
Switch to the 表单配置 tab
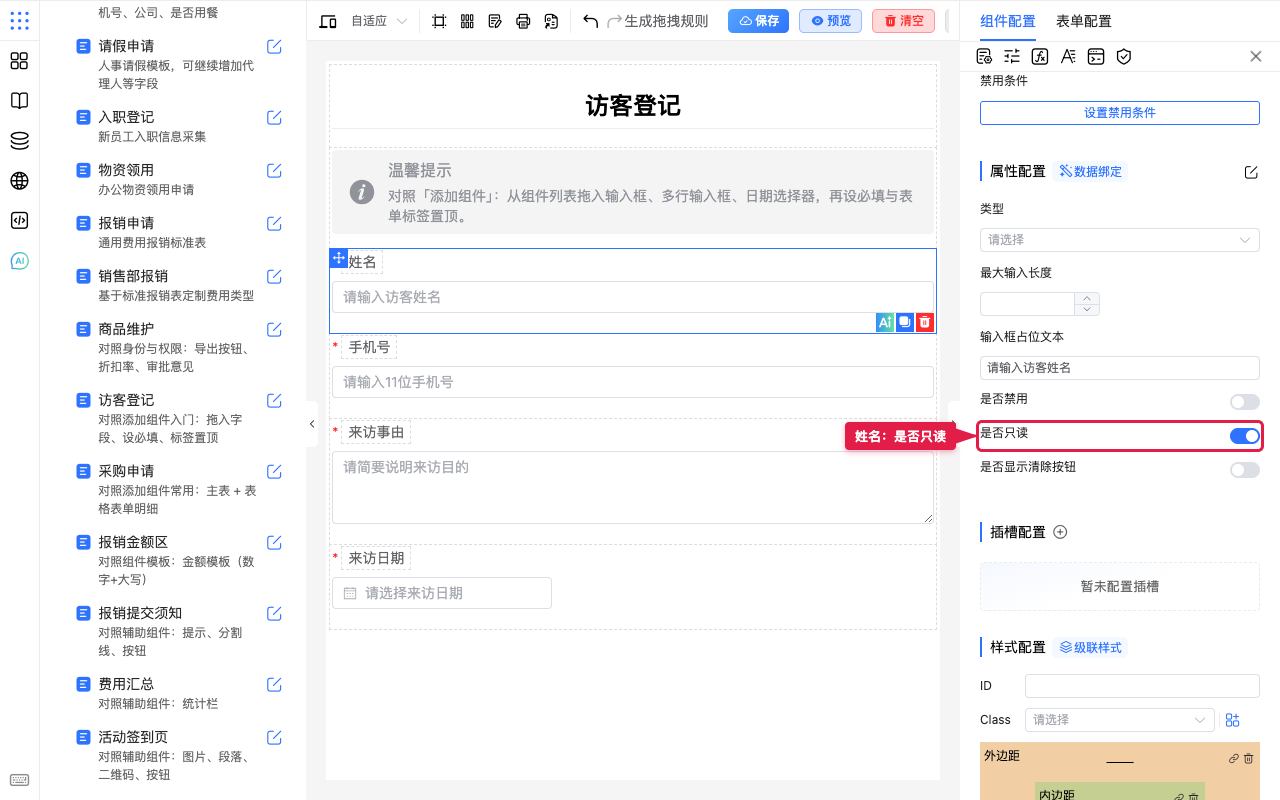click(x=1084, y=21)
